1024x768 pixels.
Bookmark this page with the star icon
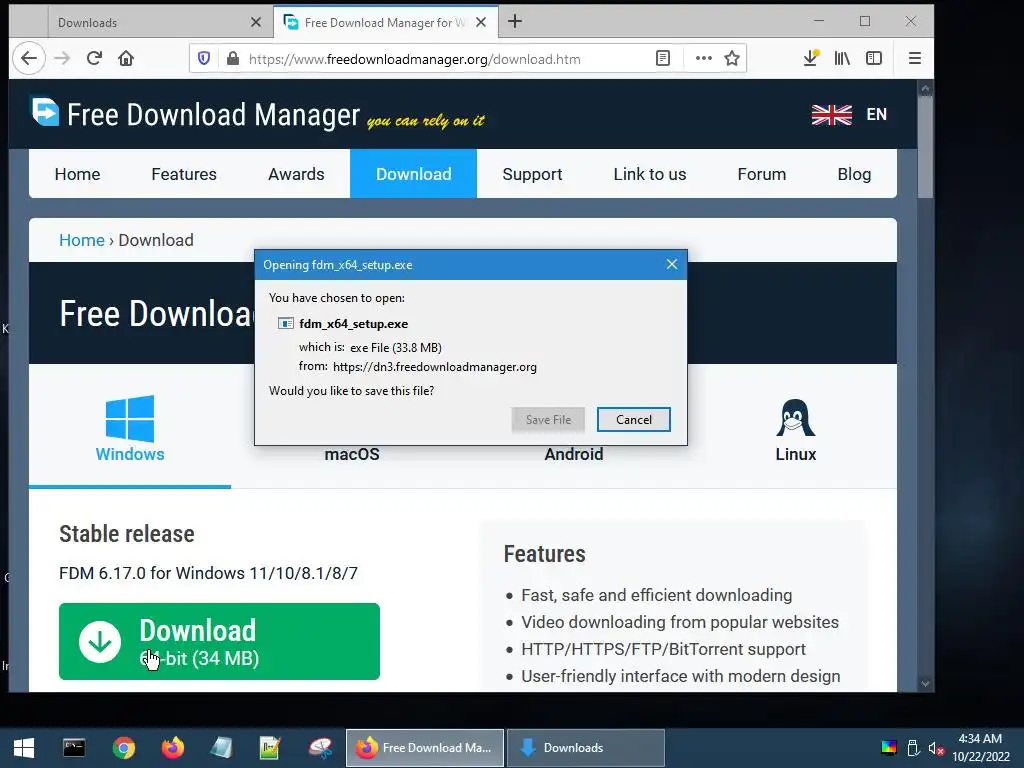(732, 59)
